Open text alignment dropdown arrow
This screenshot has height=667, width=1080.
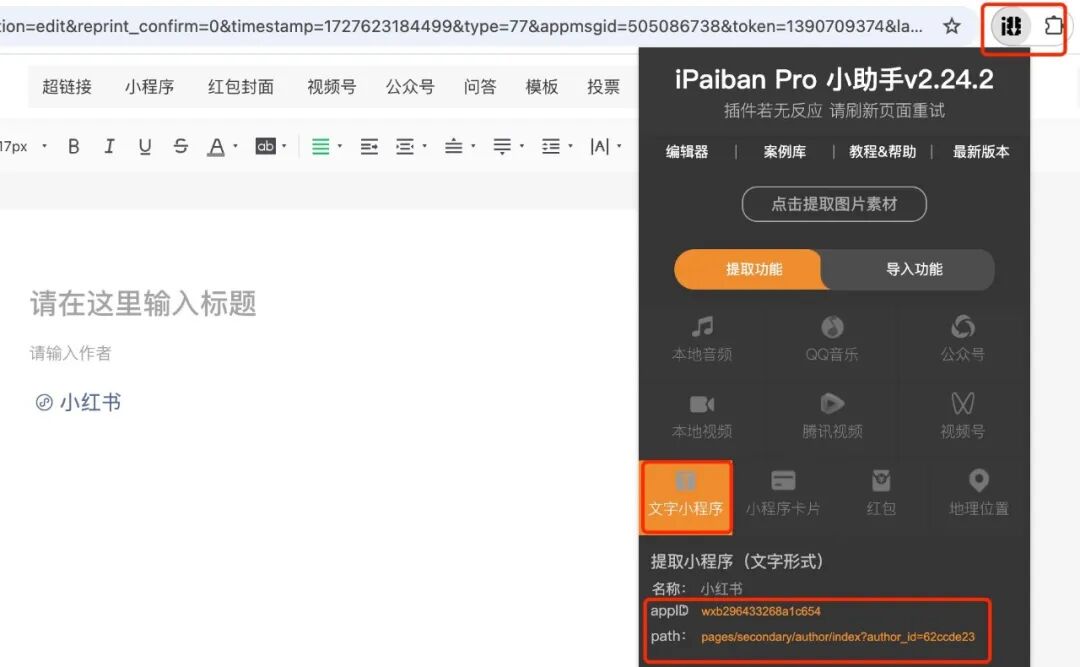[340, 146]
